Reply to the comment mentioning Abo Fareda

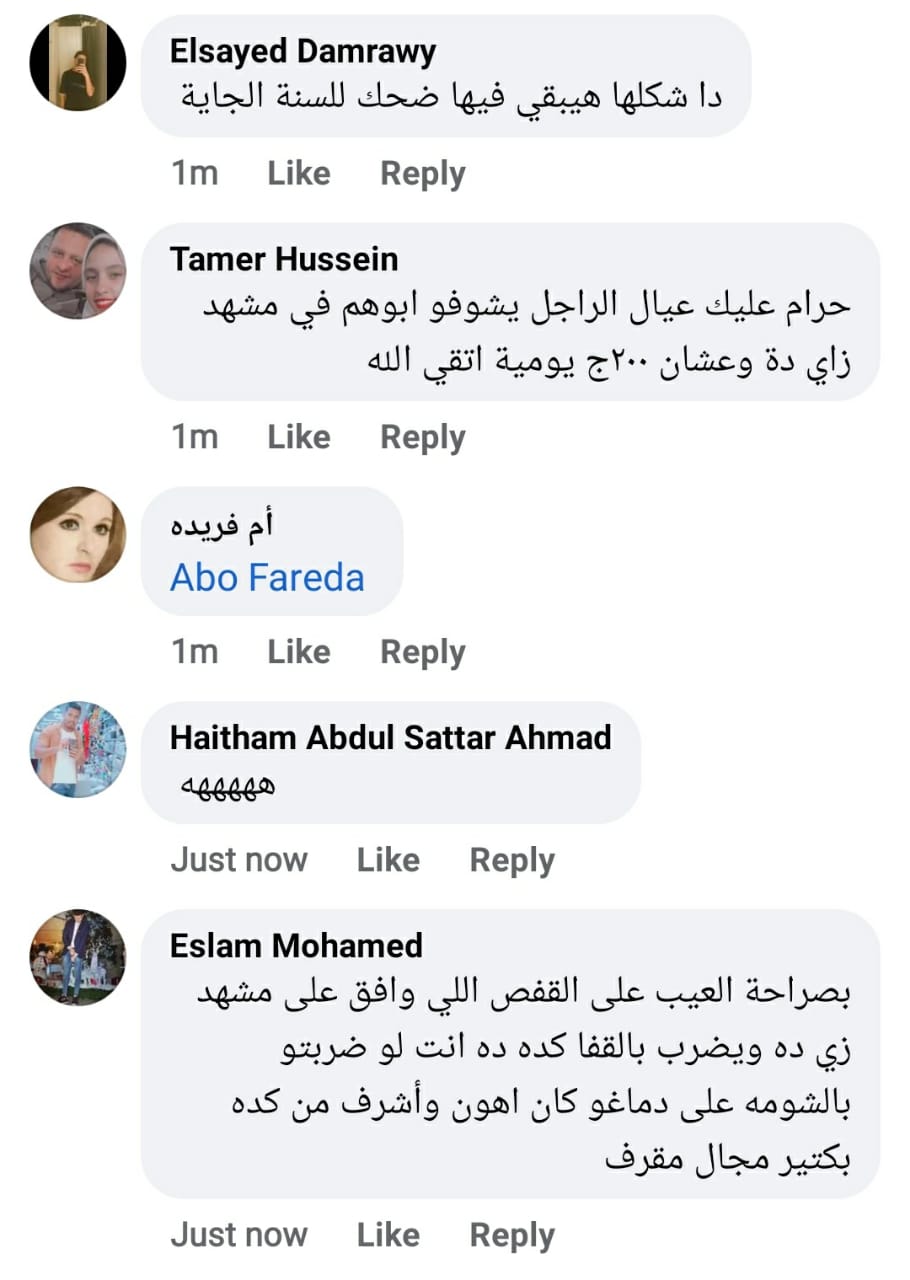click(x=423, y=652)
